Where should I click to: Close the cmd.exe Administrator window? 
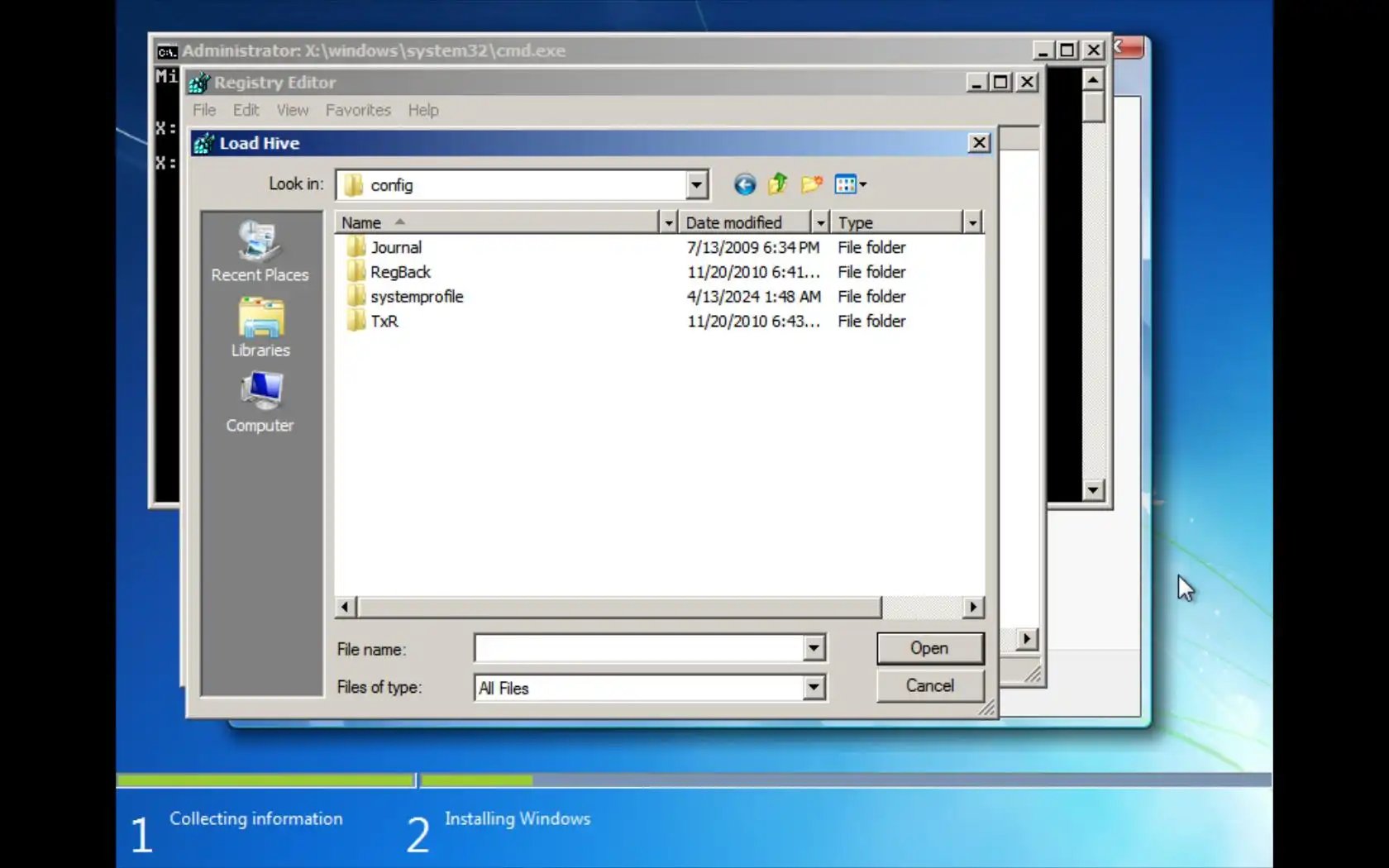point(1094,50)
